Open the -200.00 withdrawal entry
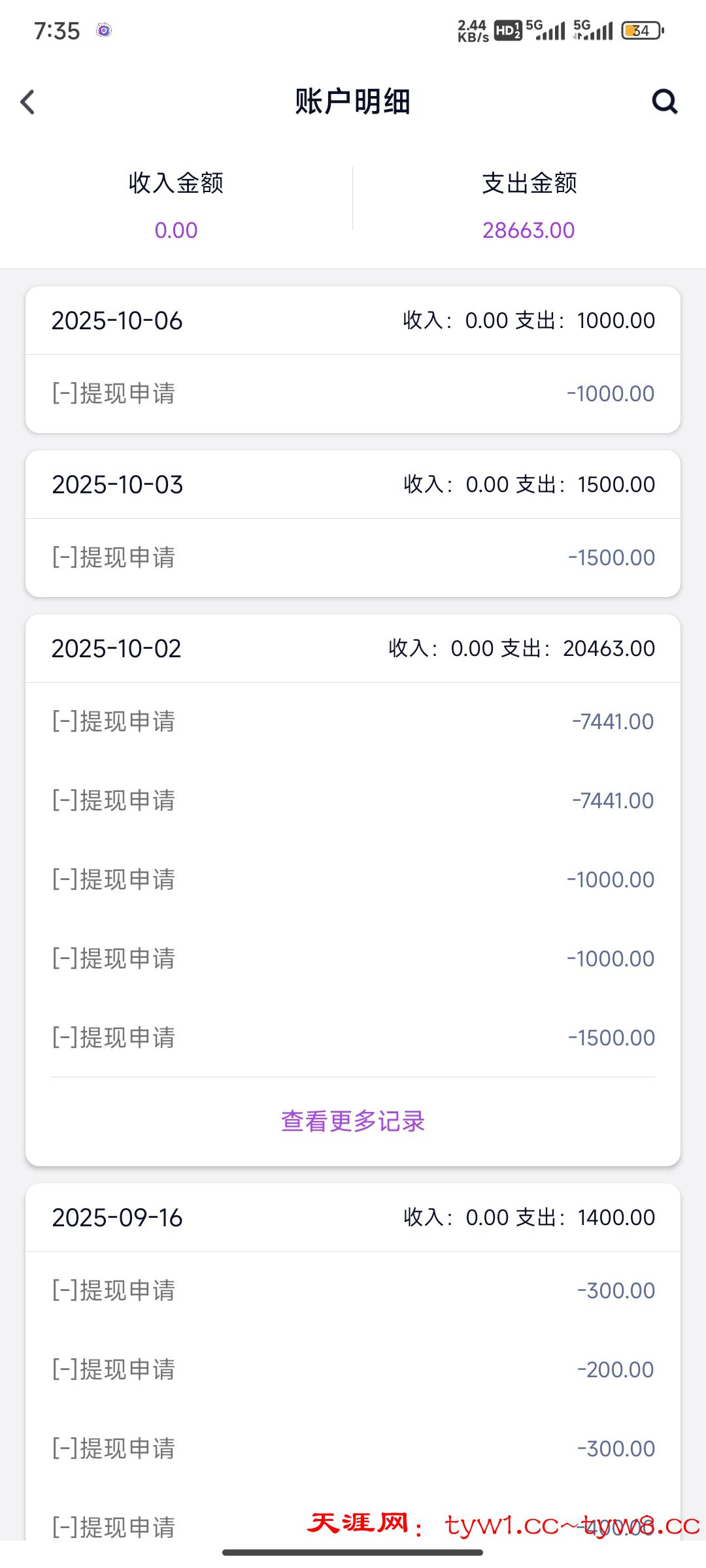Viewport: 706px width, 1568px height. [353, 1370]
